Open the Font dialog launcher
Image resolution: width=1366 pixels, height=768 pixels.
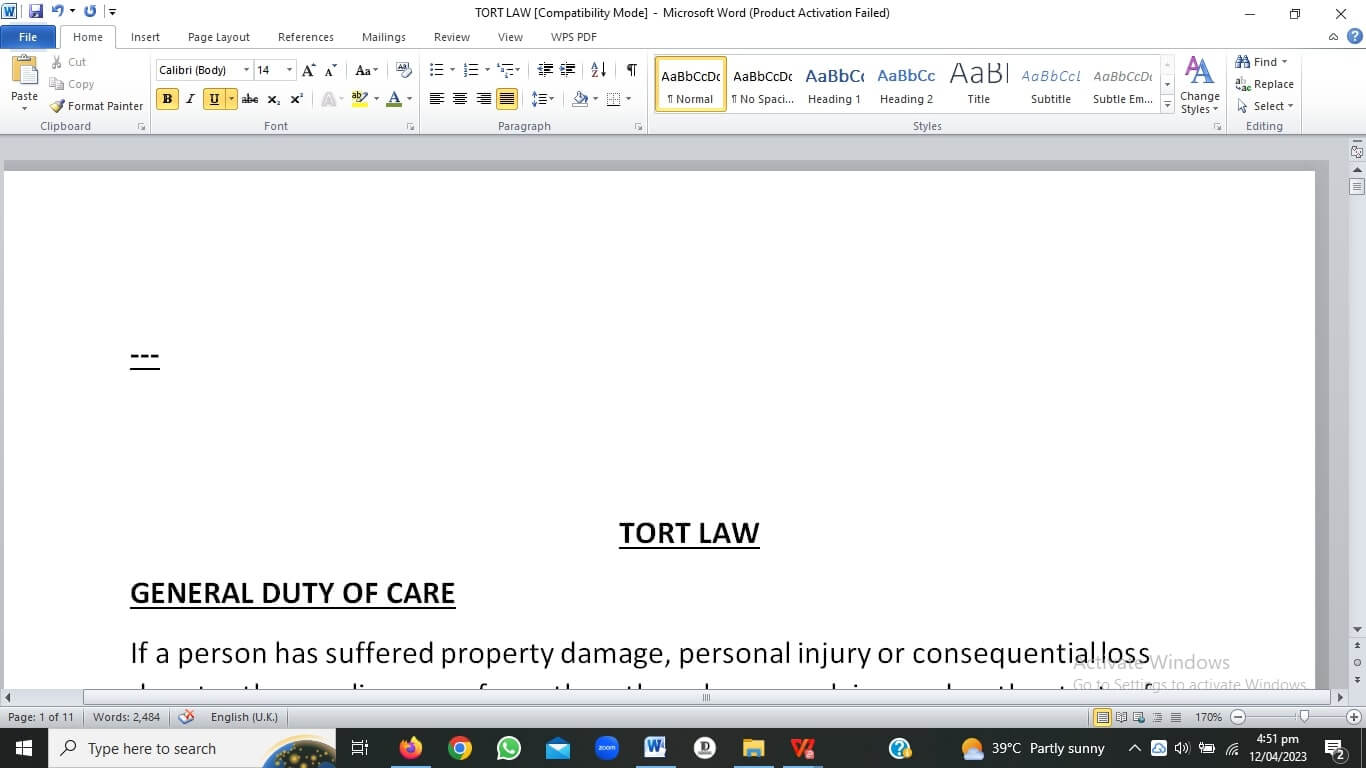pos(411,127)
